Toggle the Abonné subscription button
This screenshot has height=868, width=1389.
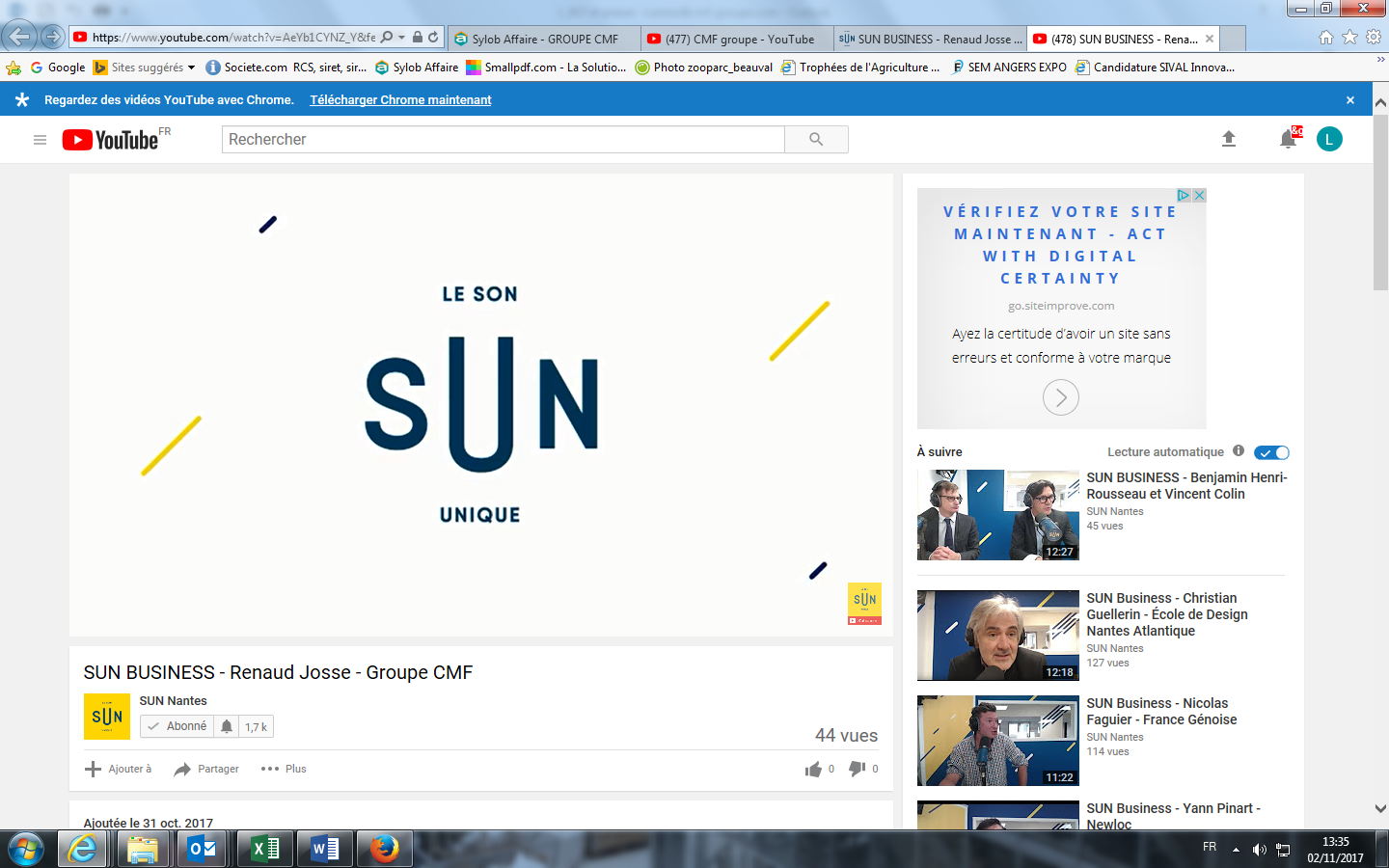click(x=177, y=726)
